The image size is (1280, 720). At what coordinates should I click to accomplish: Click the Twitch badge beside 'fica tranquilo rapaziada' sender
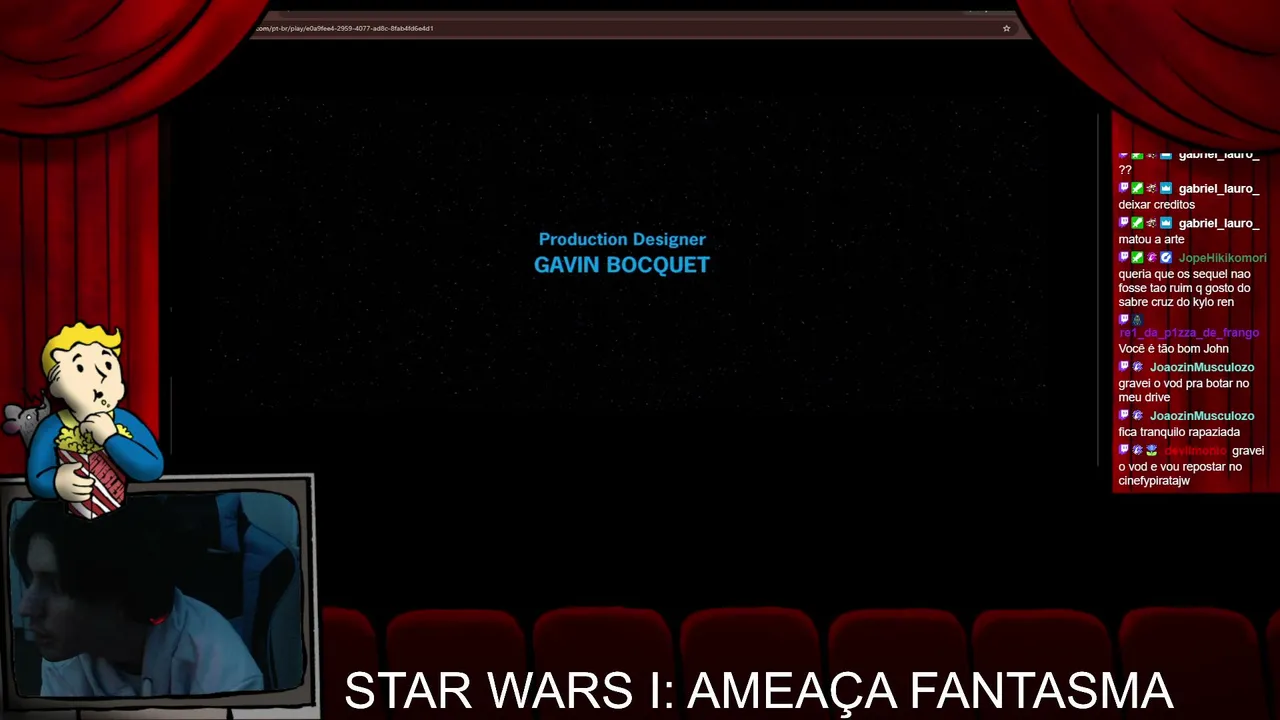click(1124, 415)
